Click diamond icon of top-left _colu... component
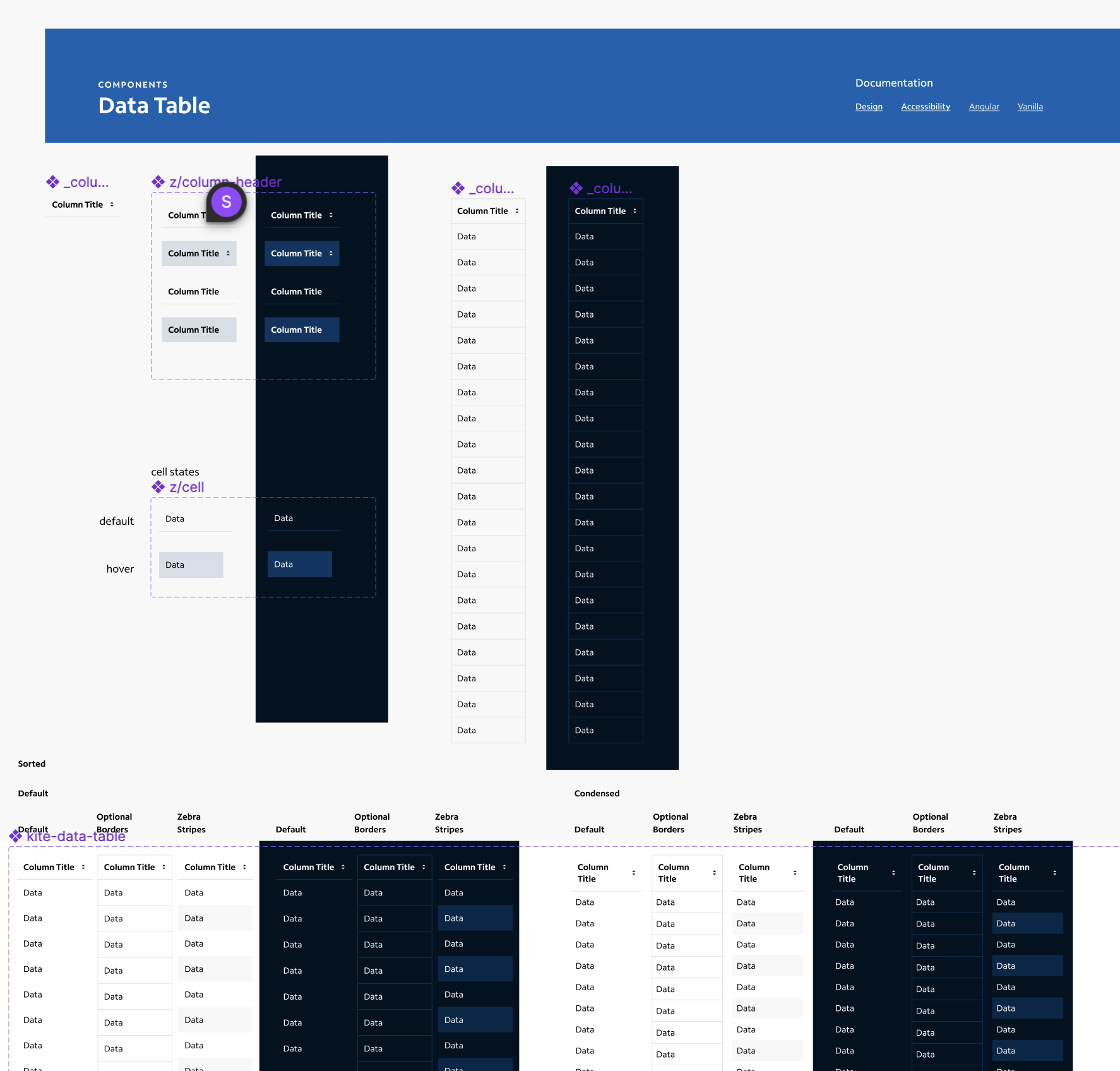Viewport: 1120px width, 1071px height. click(x=52, y=182)
